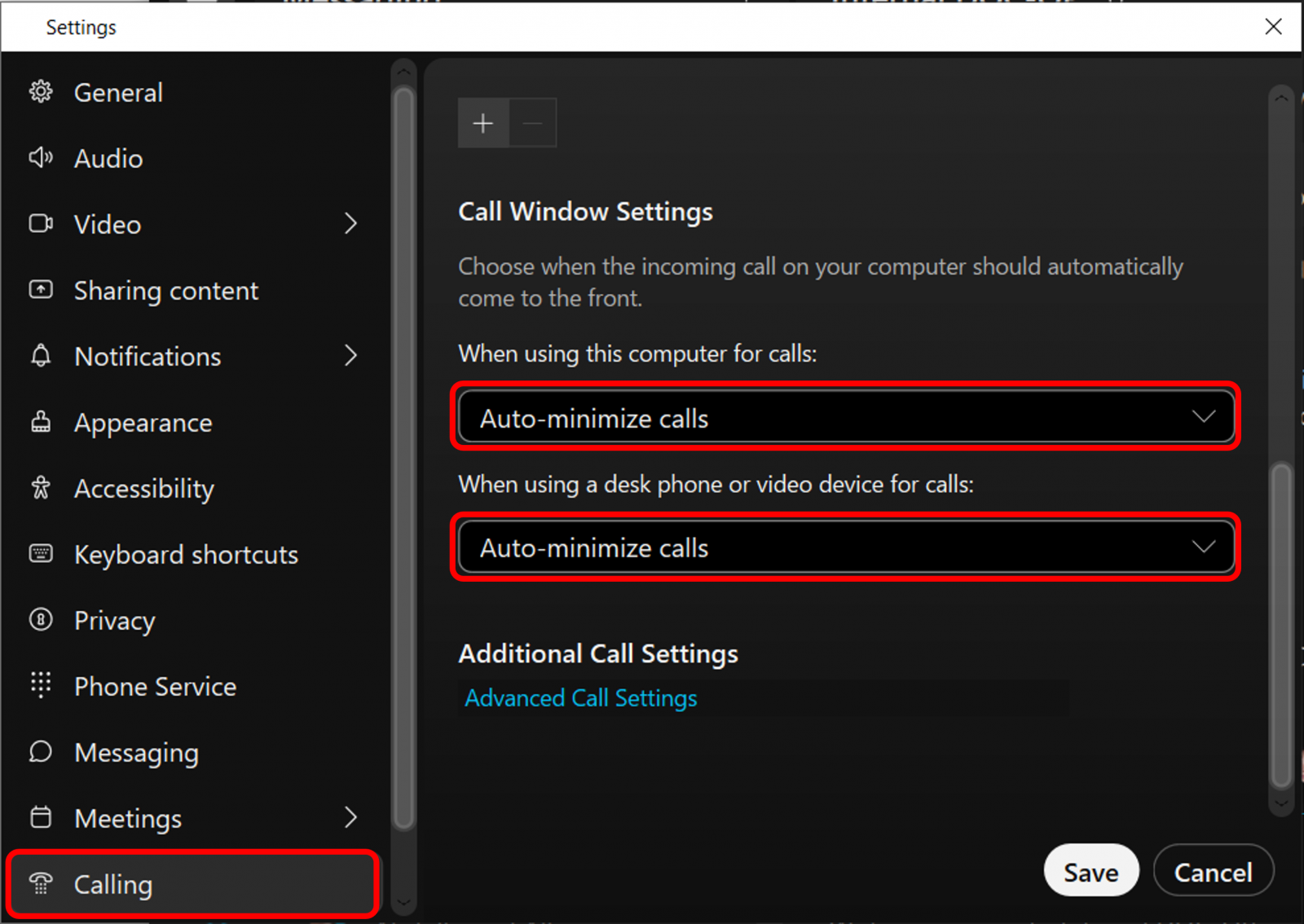Open the computer calls behavior dropdown
The image size is (1304, 924).
click(846, 417)
